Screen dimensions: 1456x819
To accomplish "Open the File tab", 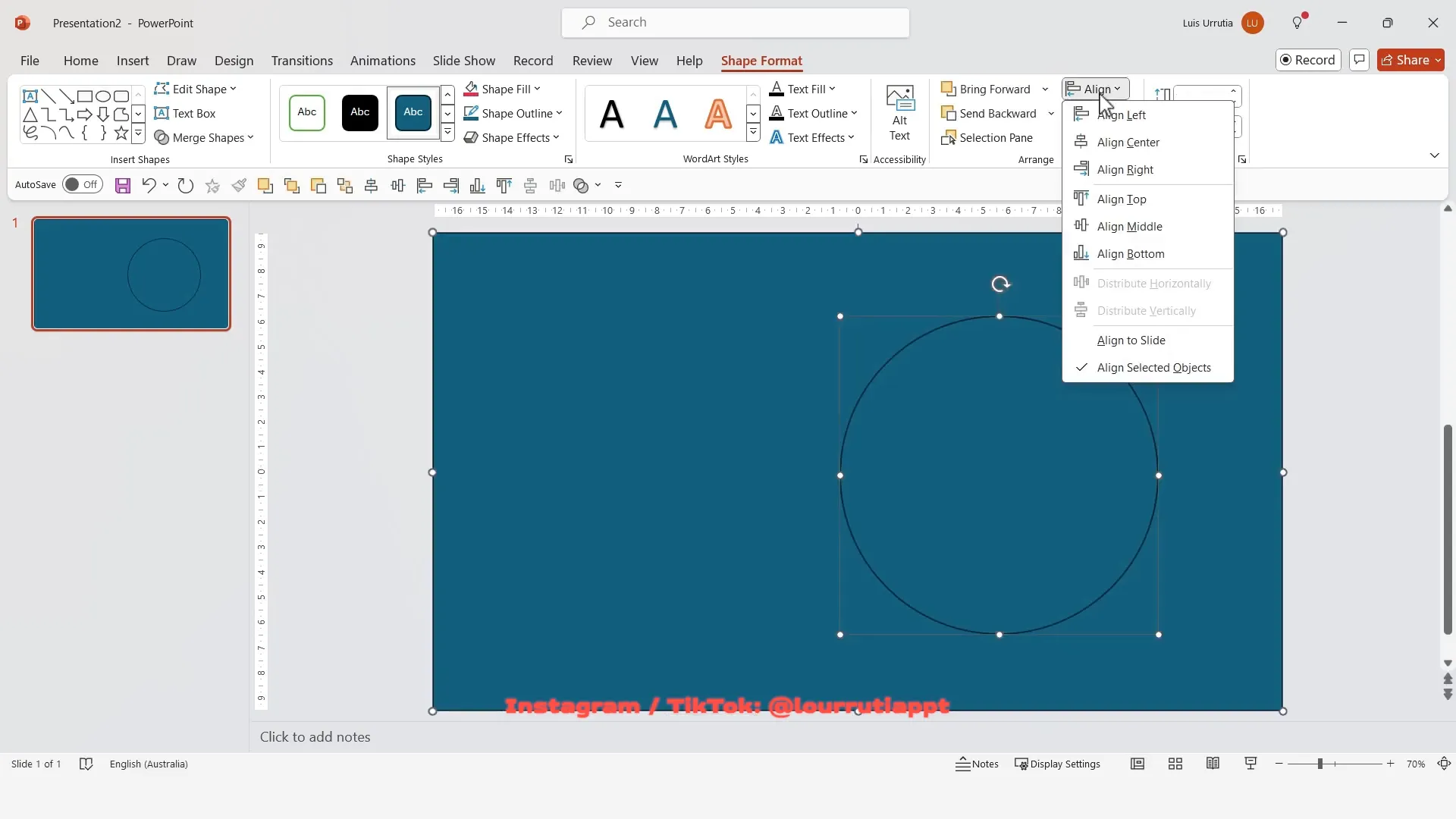I will pyautogui.click(x=30, y=61).
